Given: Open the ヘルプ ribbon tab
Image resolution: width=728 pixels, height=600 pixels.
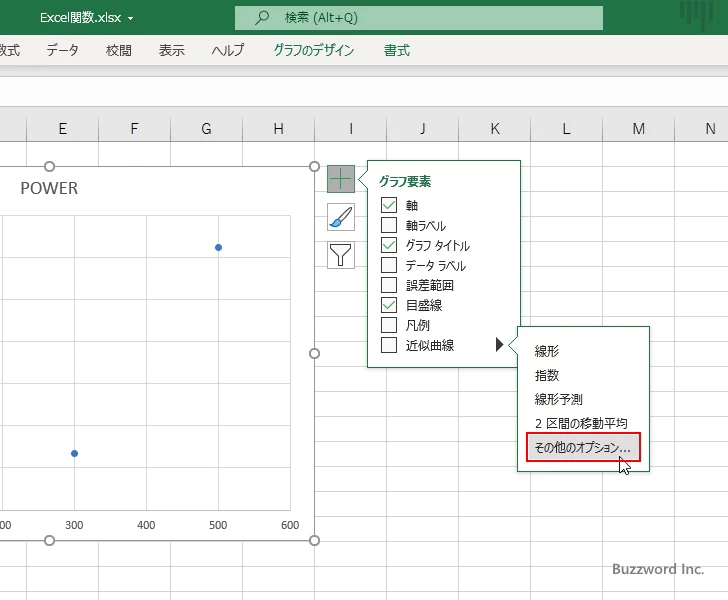Looking at the screenshot, I should 228,50.
